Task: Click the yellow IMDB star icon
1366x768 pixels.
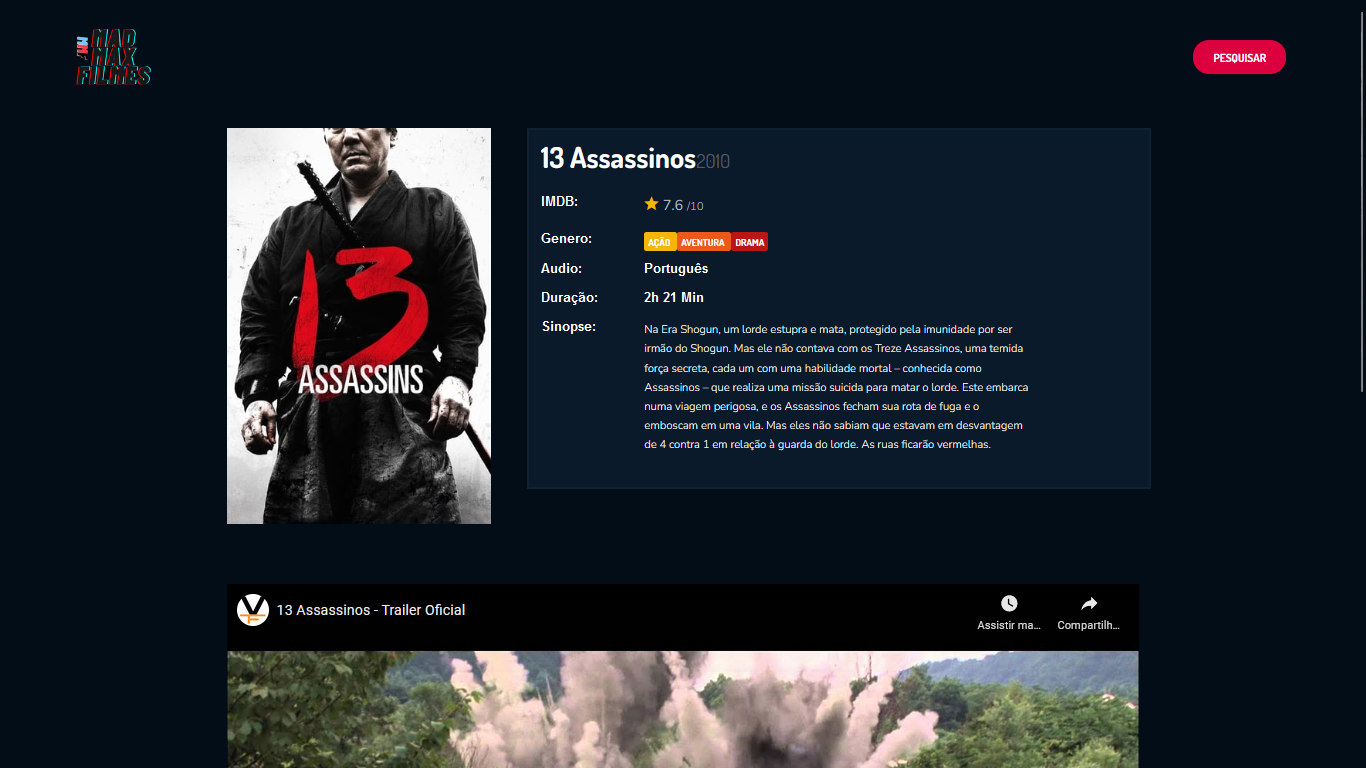Action: [651, 204]
